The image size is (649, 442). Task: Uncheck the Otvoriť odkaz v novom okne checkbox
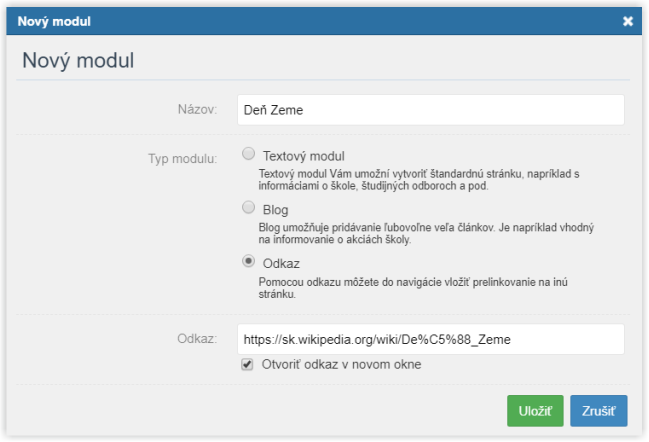[247, 365]
